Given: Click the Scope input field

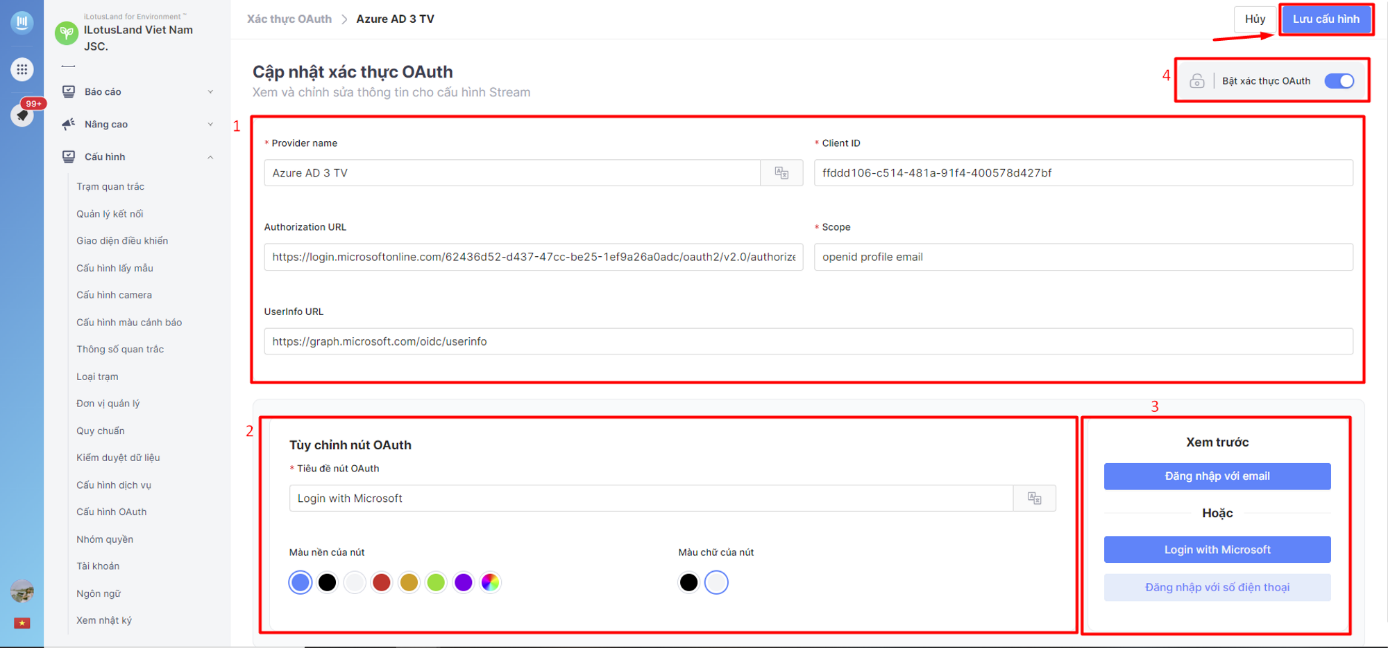Looking at the screenshot, I should pyautogui.click(x=1083, y=257).
